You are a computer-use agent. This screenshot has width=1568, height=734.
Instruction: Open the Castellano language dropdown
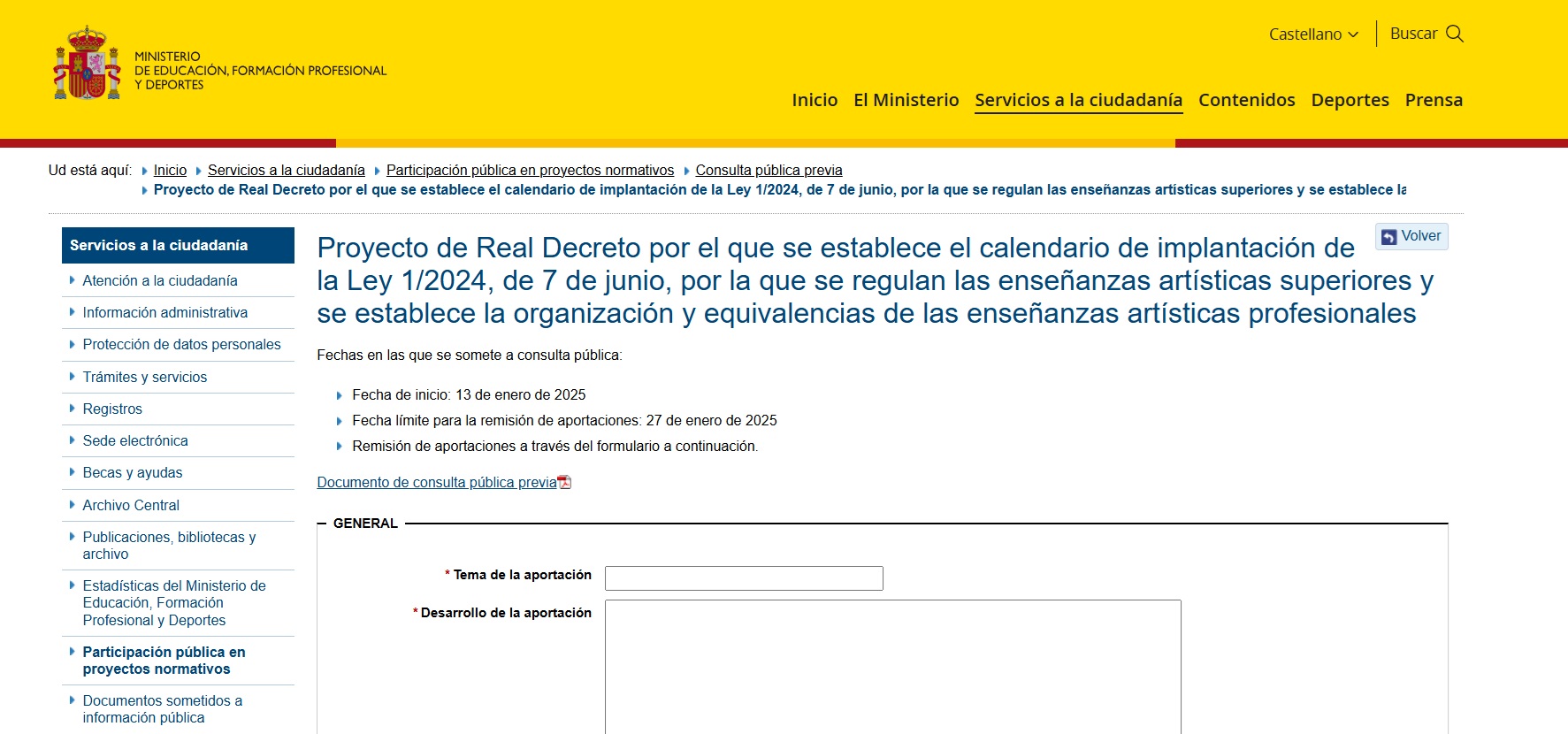point(1312,34)
